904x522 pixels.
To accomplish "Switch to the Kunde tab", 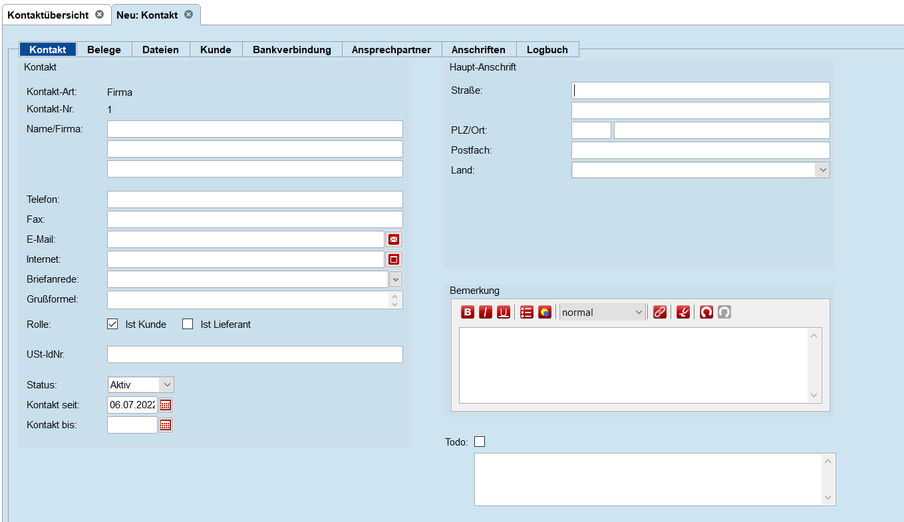I will pyautogui.click(x=216, y=50).
